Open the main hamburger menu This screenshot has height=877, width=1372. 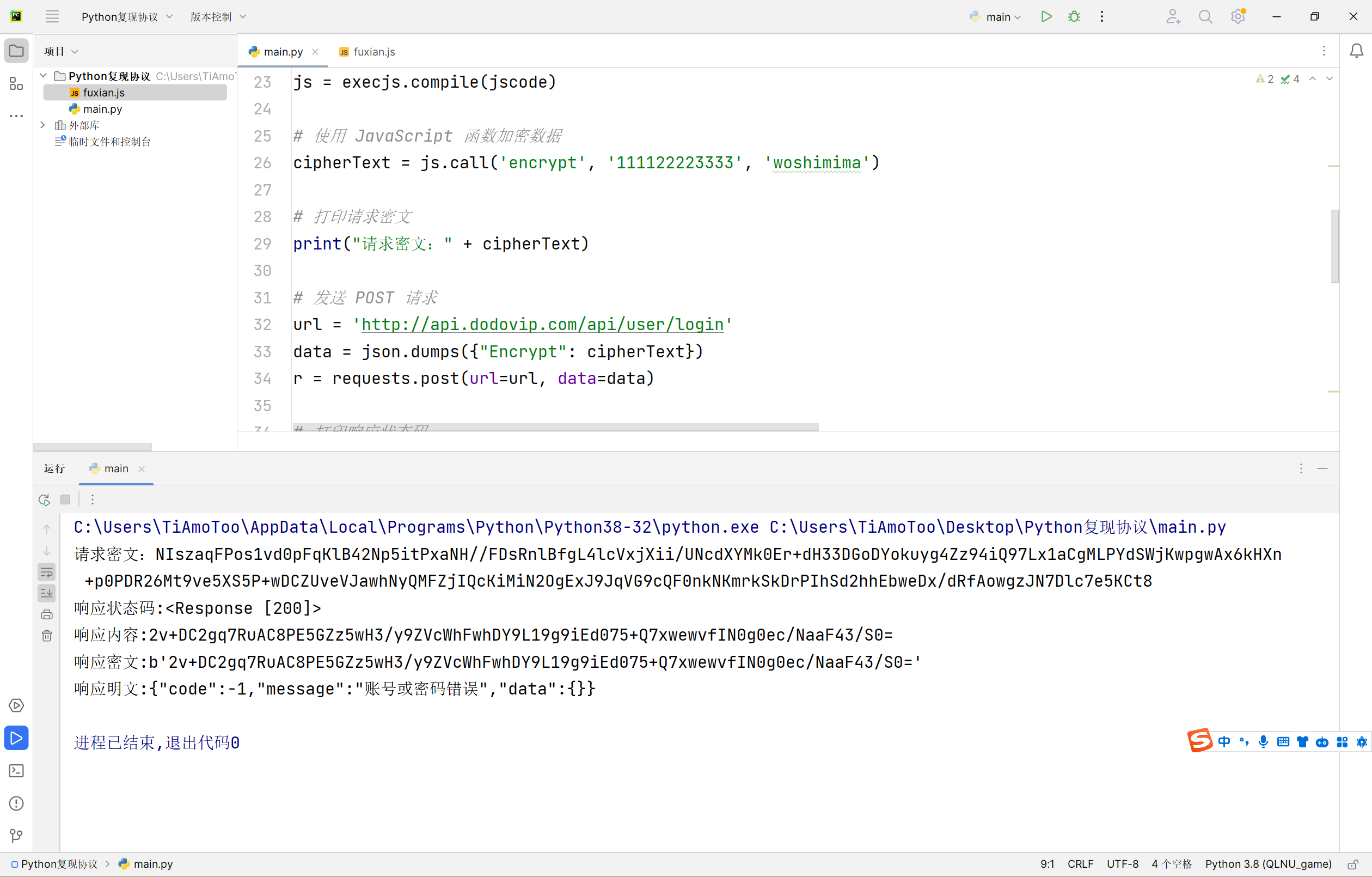(x=52, y=16)
